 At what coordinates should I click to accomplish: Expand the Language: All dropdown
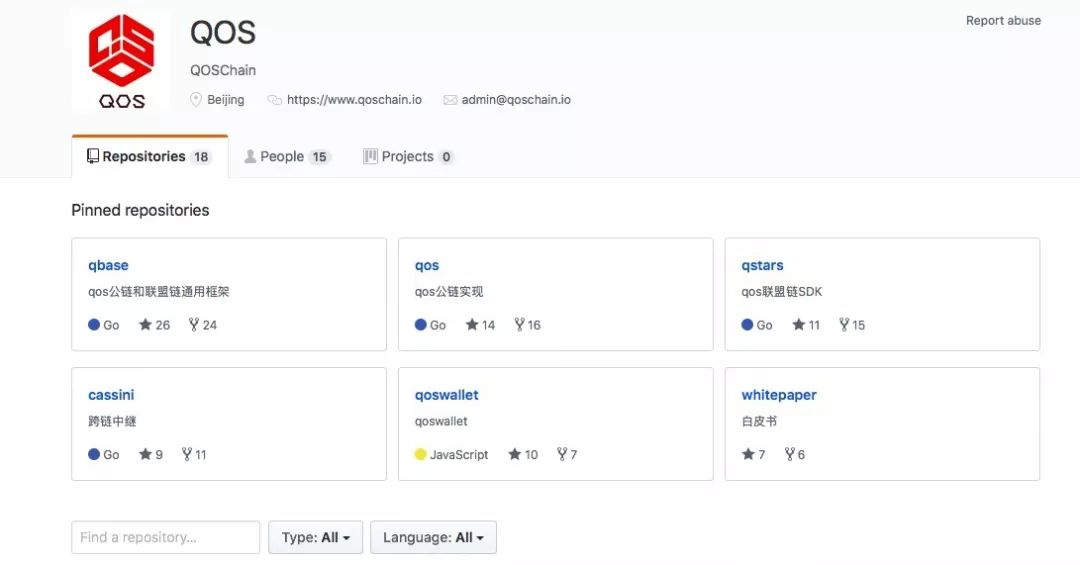pos(433,537)
